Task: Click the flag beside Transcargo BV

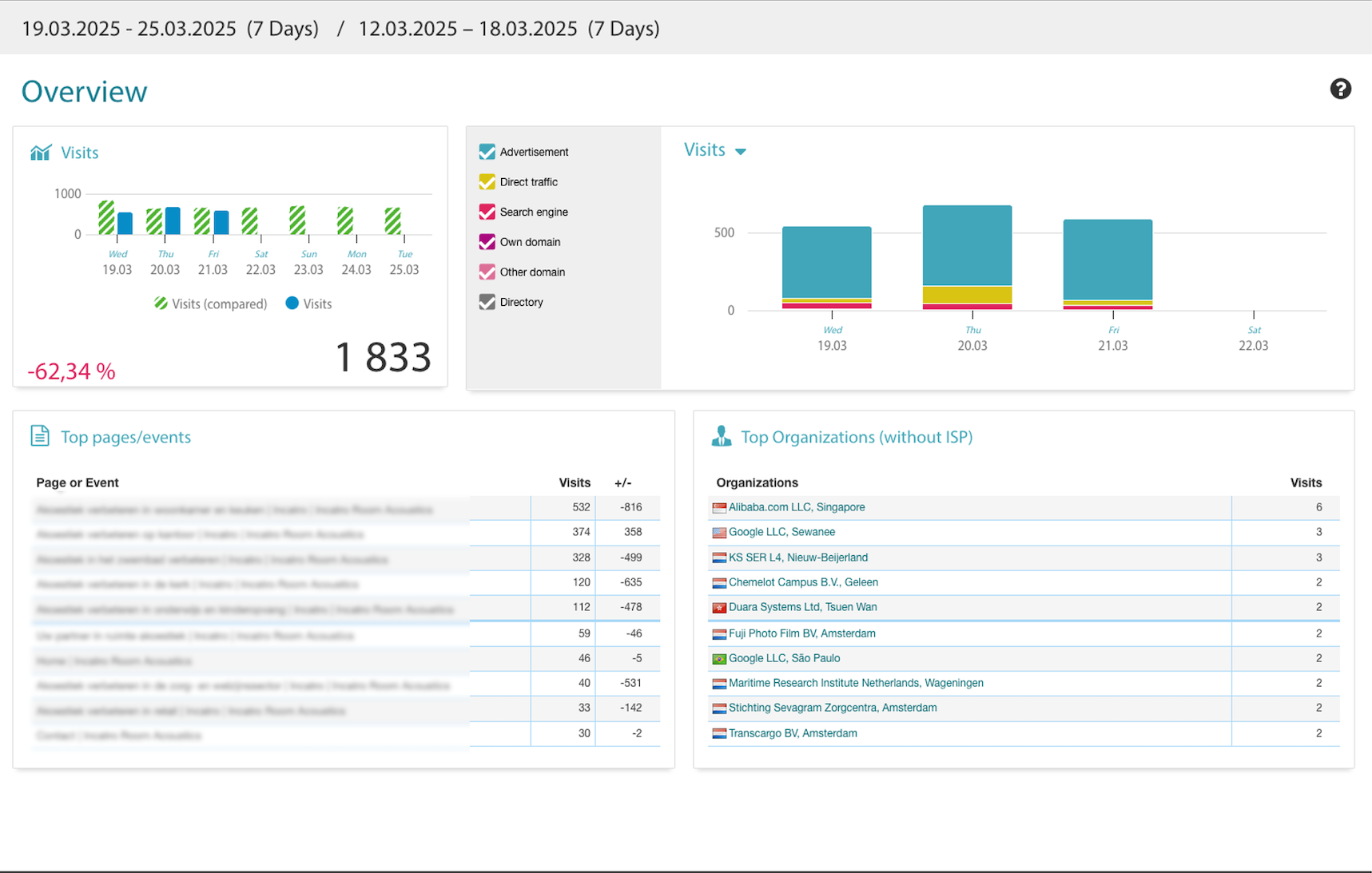Action: pos(719,734)
